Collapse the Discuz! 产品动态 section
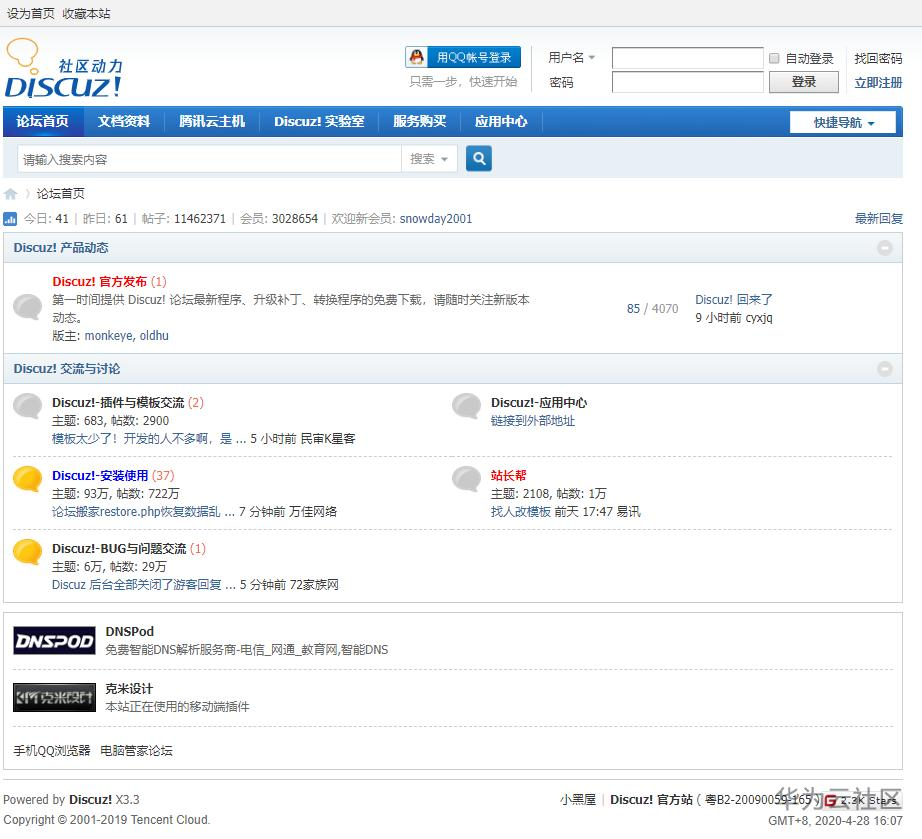The image size is (922, 839). coord(884,248)
